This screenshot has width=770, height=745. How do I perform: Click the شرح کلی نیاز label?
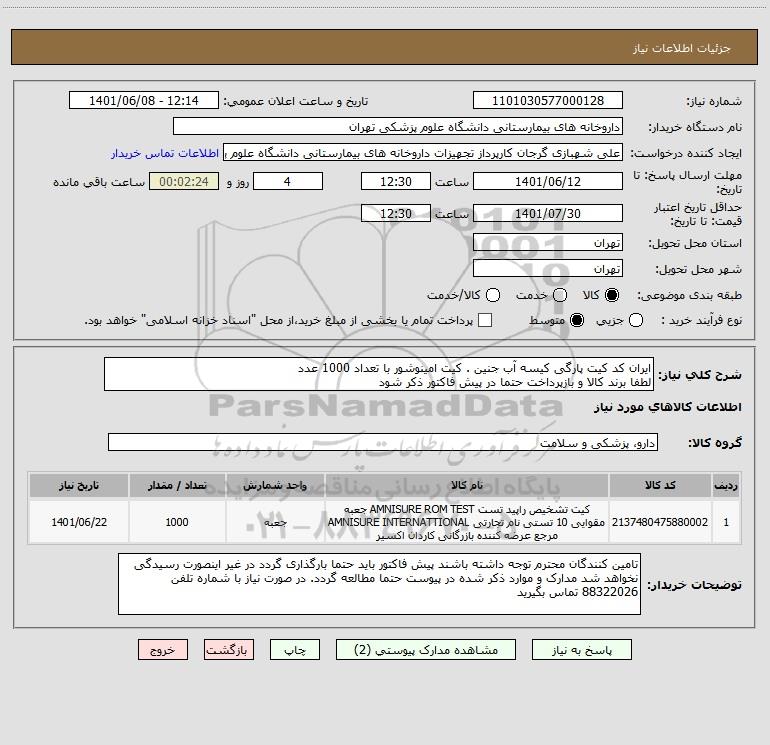tap(700, 375)
